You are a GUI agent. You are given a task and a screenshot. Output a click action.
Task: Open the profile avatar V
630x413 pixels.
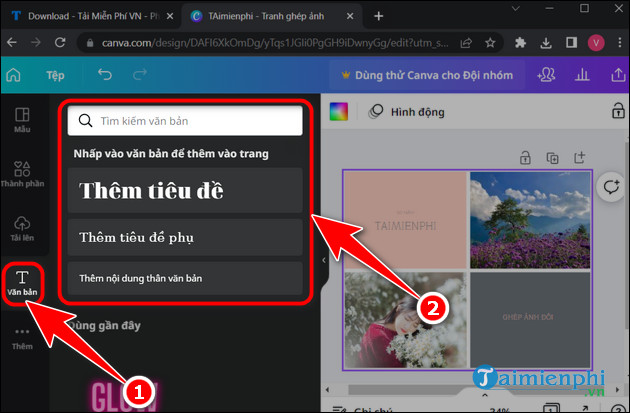tap(596, 43)
